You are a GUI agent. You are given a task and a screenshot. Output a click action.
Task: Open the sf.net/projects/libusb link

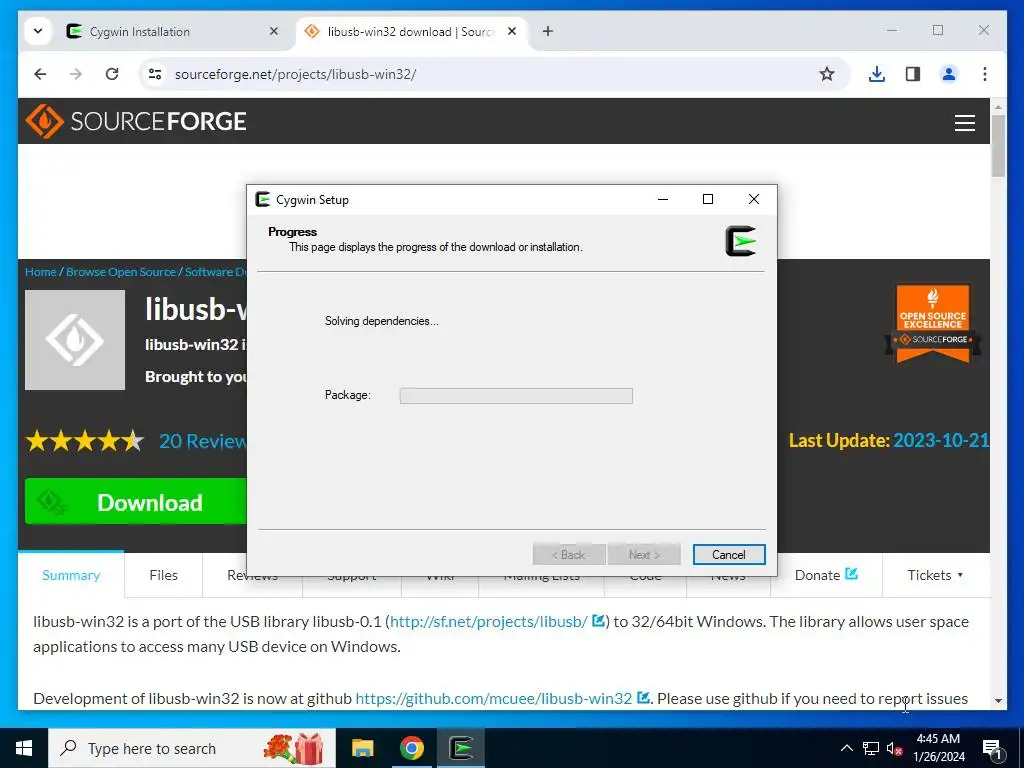point(489,621)
